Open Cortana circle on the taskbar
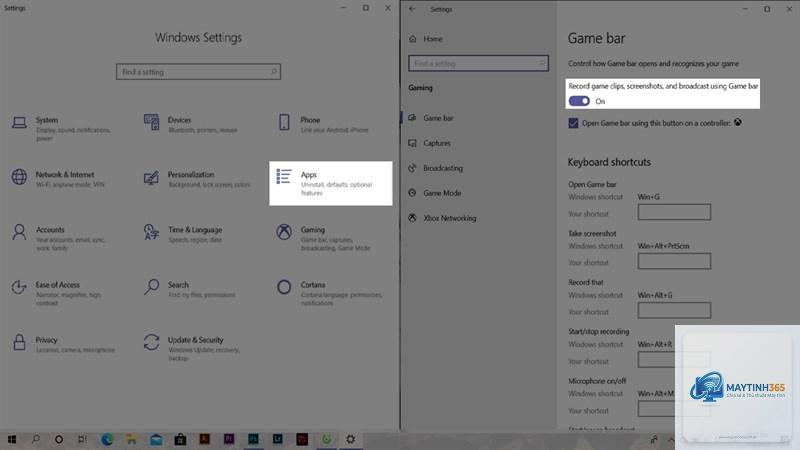This screenshot has width=800, height=450. pyautogui.click(x=59, y=439)
